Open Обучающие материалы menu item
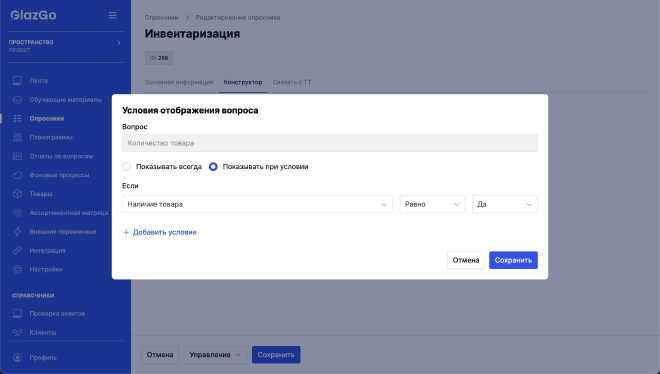The image size is (660, 374). tap(65, 99)
